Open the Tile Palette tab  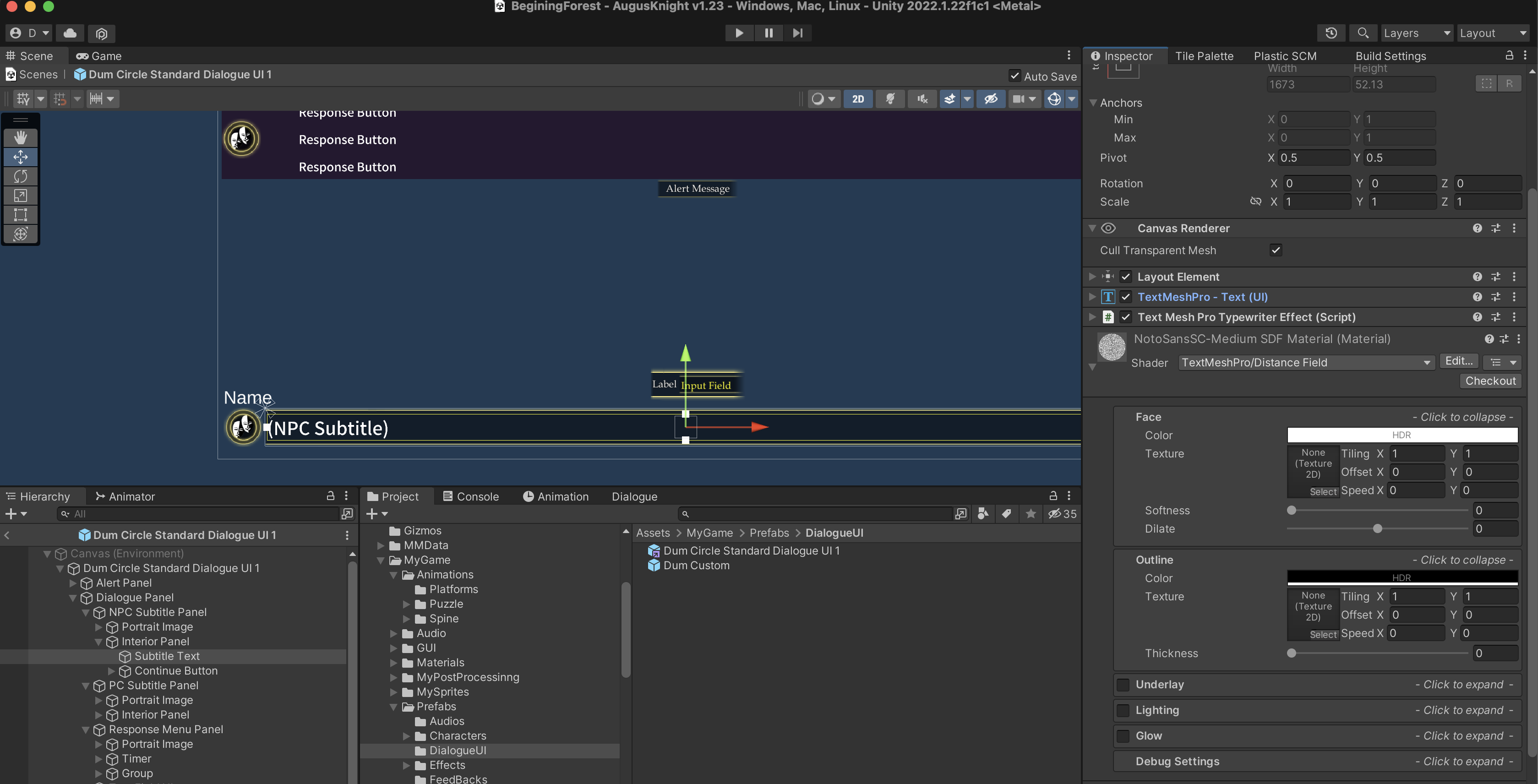(1204, 56)
